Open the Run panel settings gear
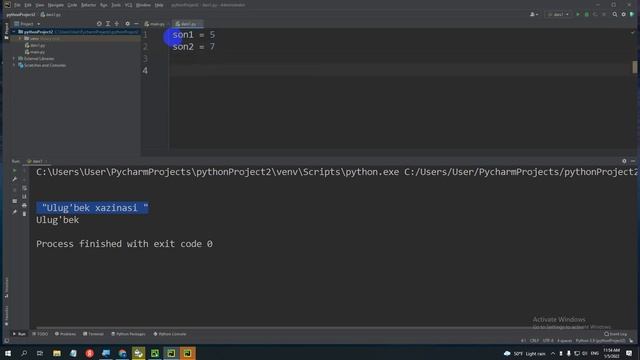This screenshot has height=360, width=640. click(x=624, y=161)
